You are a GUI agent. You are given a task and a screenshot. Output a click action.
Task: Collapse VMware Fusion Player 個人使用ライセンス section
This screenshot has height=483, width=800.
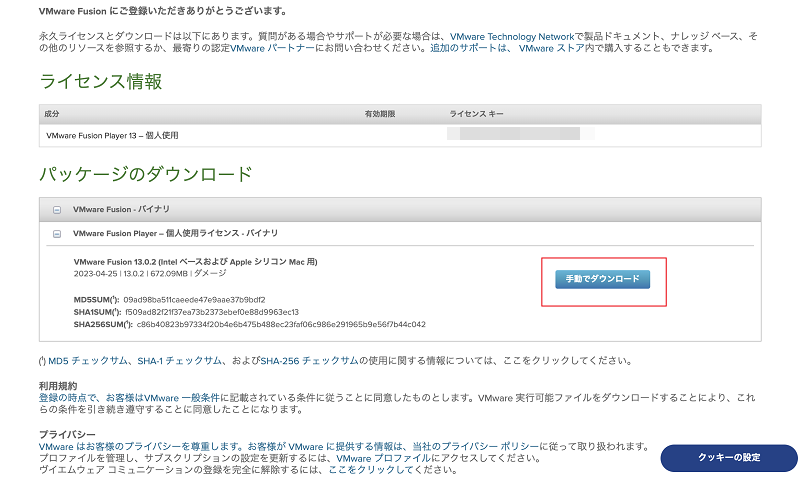click(x=57, y=234)
